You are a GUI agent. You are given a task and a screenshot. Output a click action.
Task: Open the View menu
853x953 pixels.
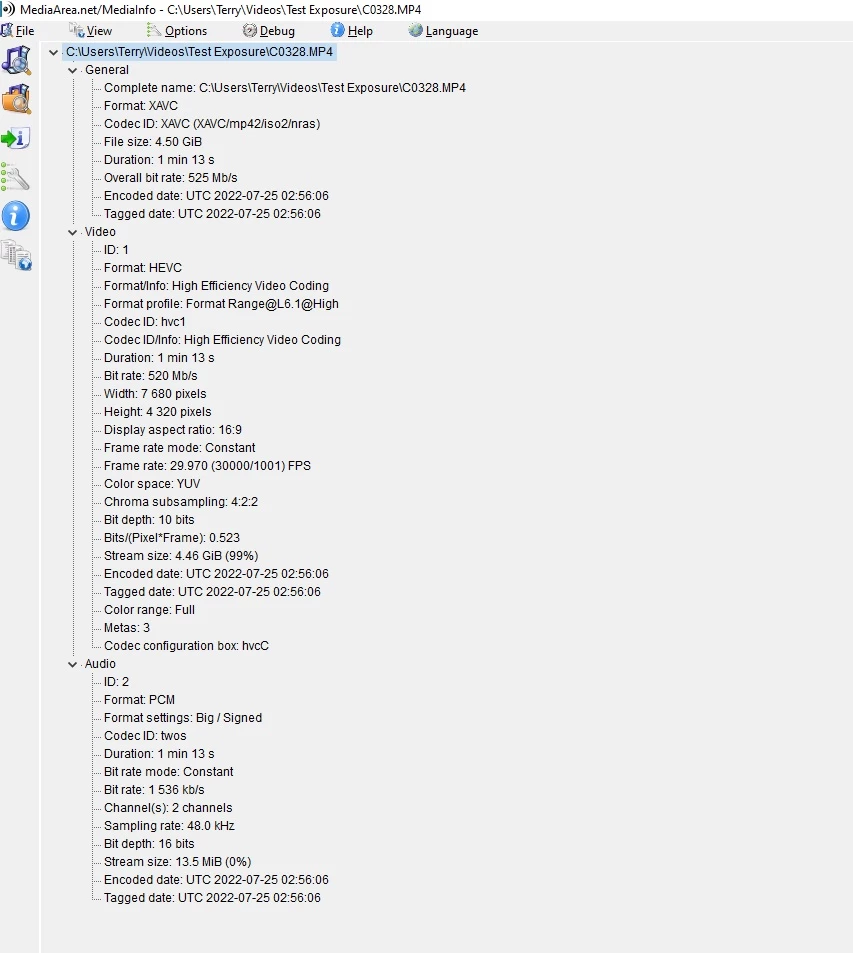[x=91, y=31]
